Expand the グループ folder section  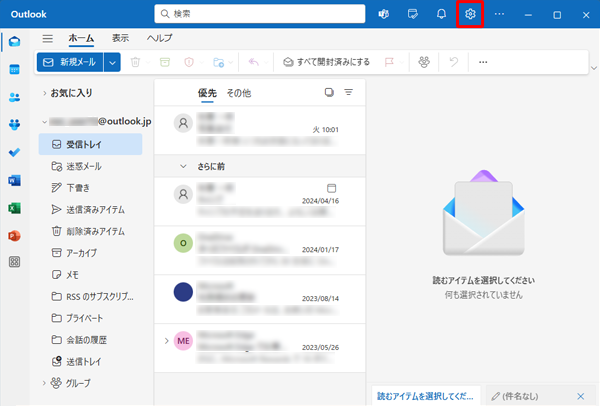44,383
